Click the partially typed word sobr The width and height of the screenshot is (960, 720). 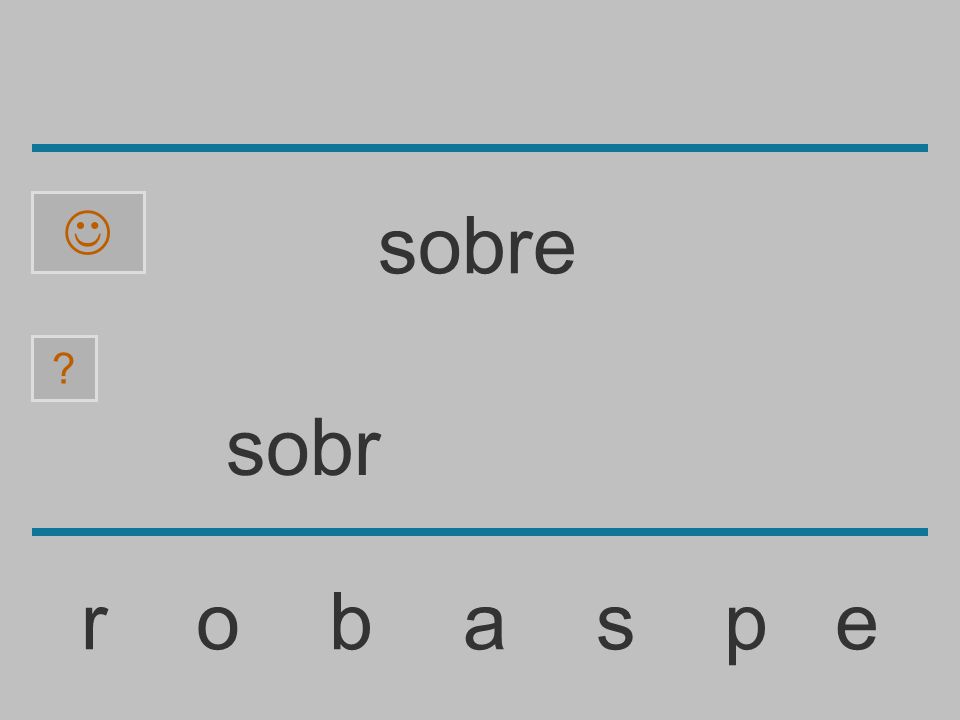tap(304, 448)
